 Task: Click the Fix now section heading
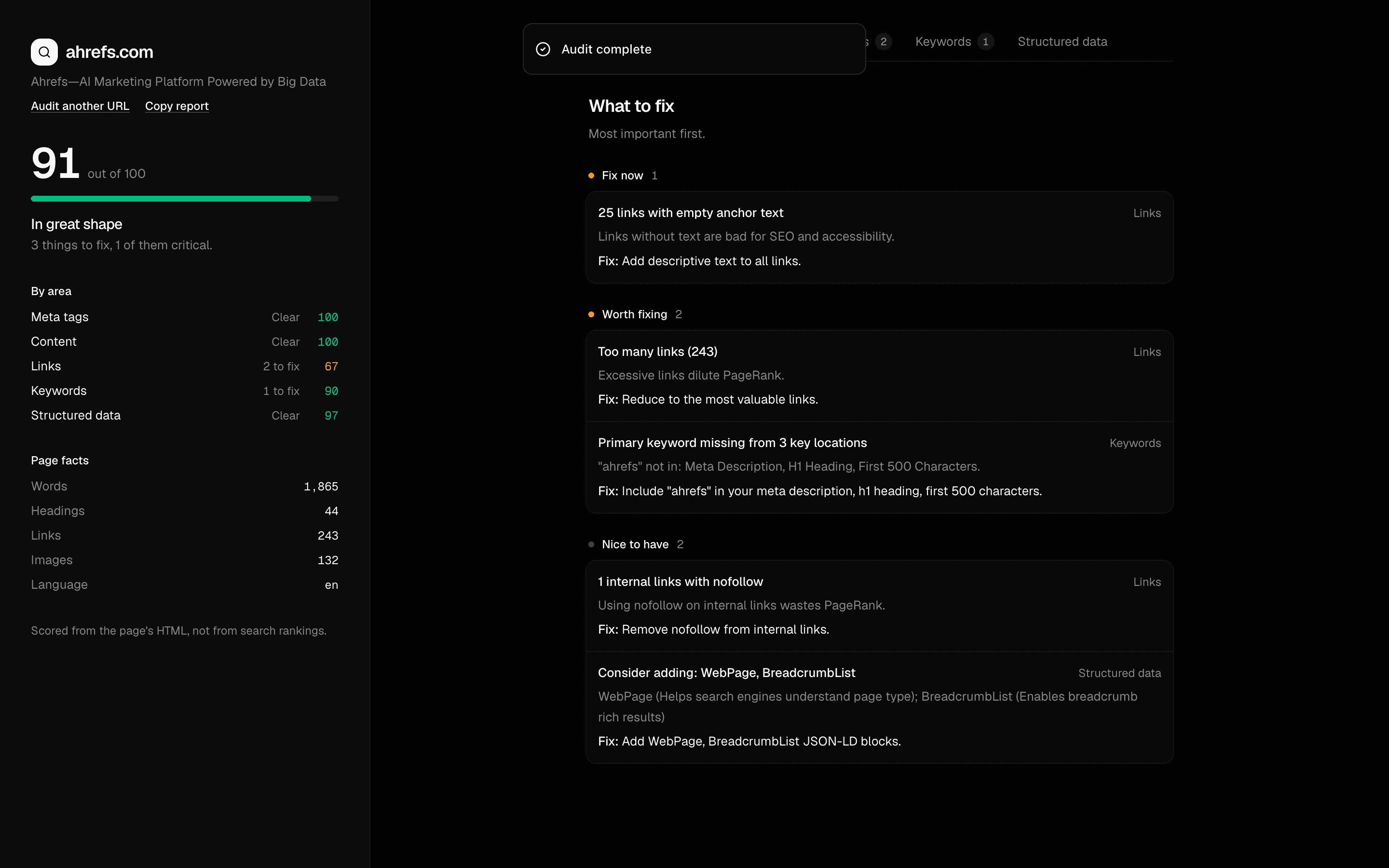click(622, 176)
